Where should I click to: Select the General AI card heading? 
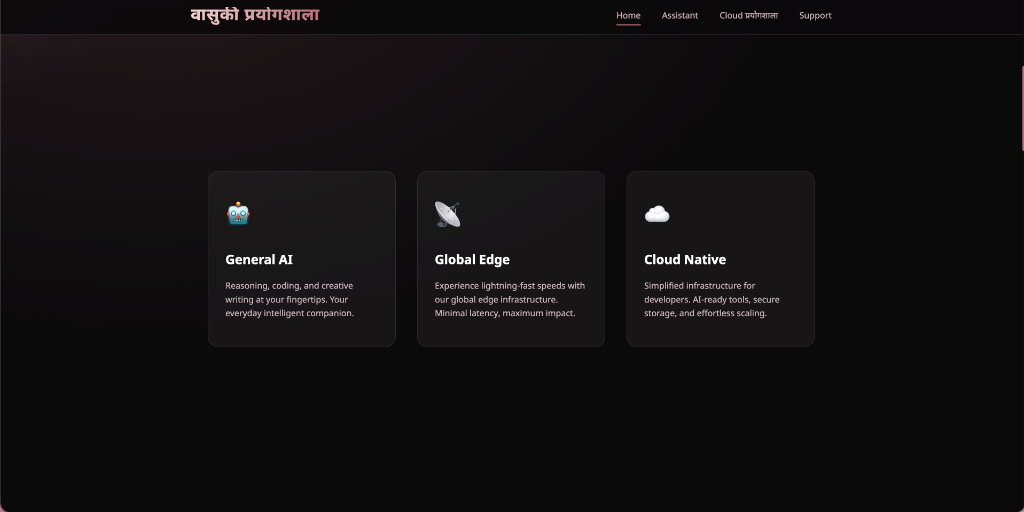tap(259, 259)
